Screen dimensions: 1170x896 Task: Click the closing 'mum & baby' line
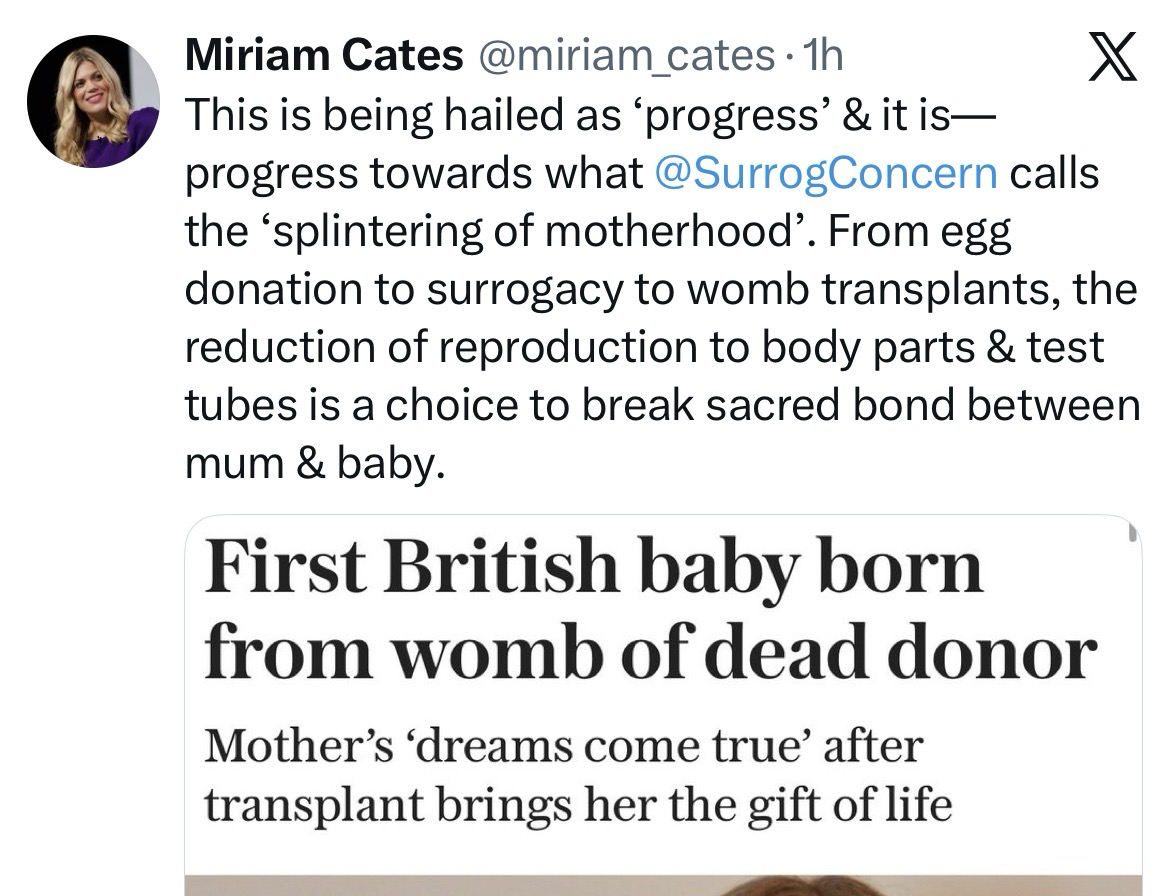click(314, 463)
